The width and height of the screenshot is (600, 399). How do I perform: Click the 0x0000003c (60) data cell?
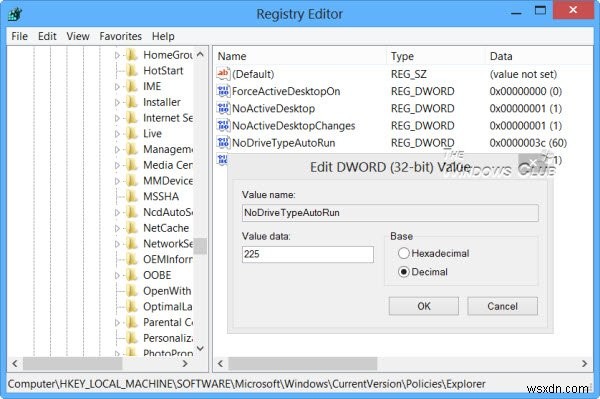528,143
